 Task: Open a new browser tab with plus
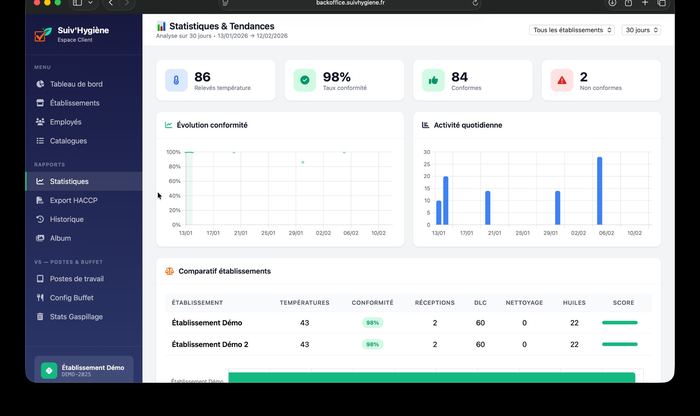click(645, 3)
